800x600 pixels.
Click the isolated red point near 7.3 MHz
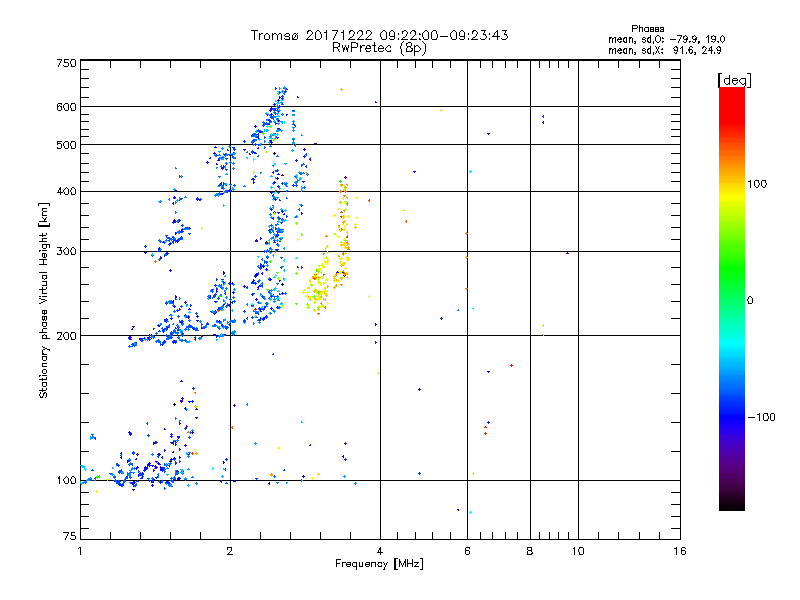[511, 365]
